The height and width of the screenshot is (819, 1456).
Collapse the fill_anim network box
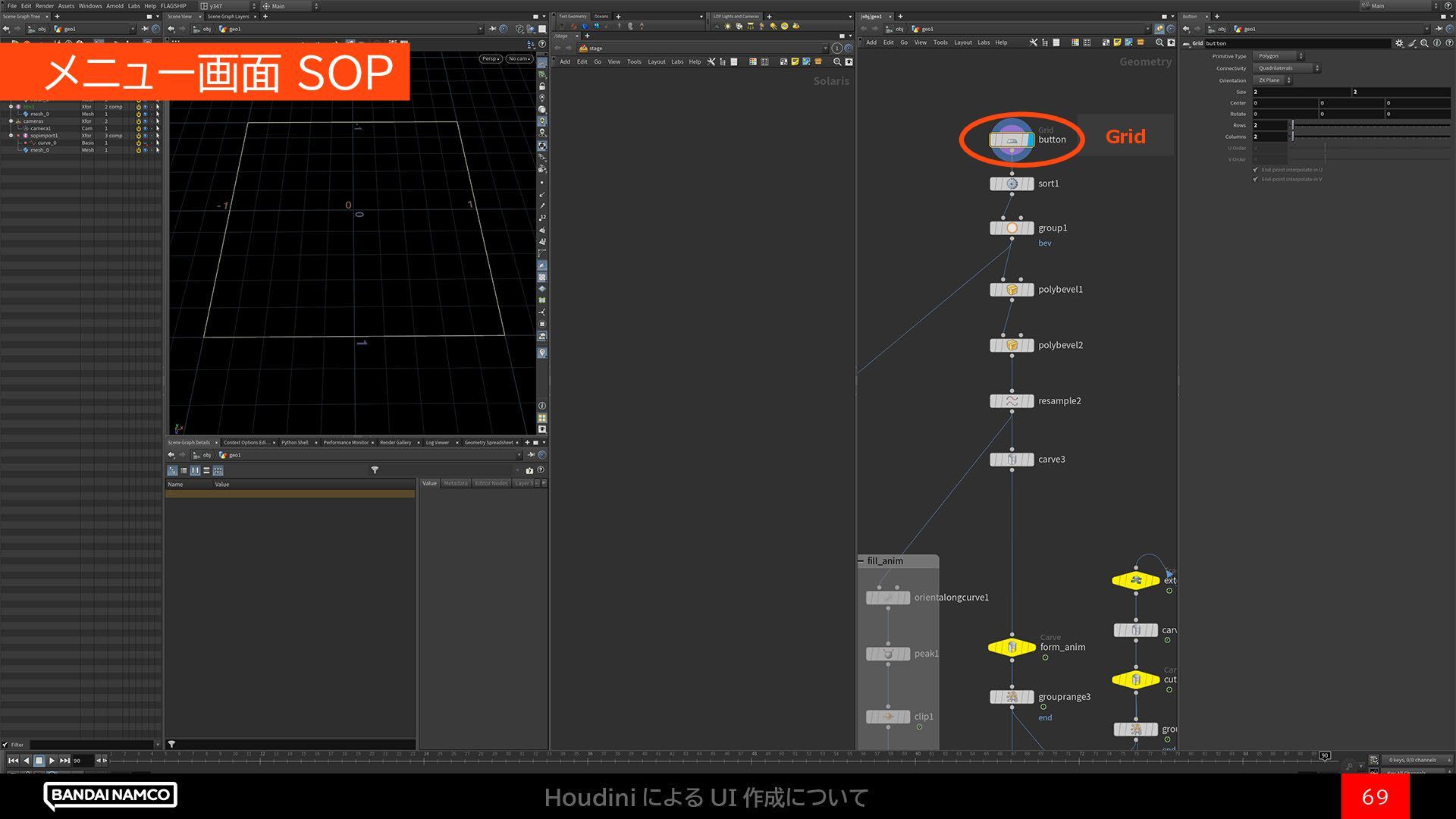point(861,561)
